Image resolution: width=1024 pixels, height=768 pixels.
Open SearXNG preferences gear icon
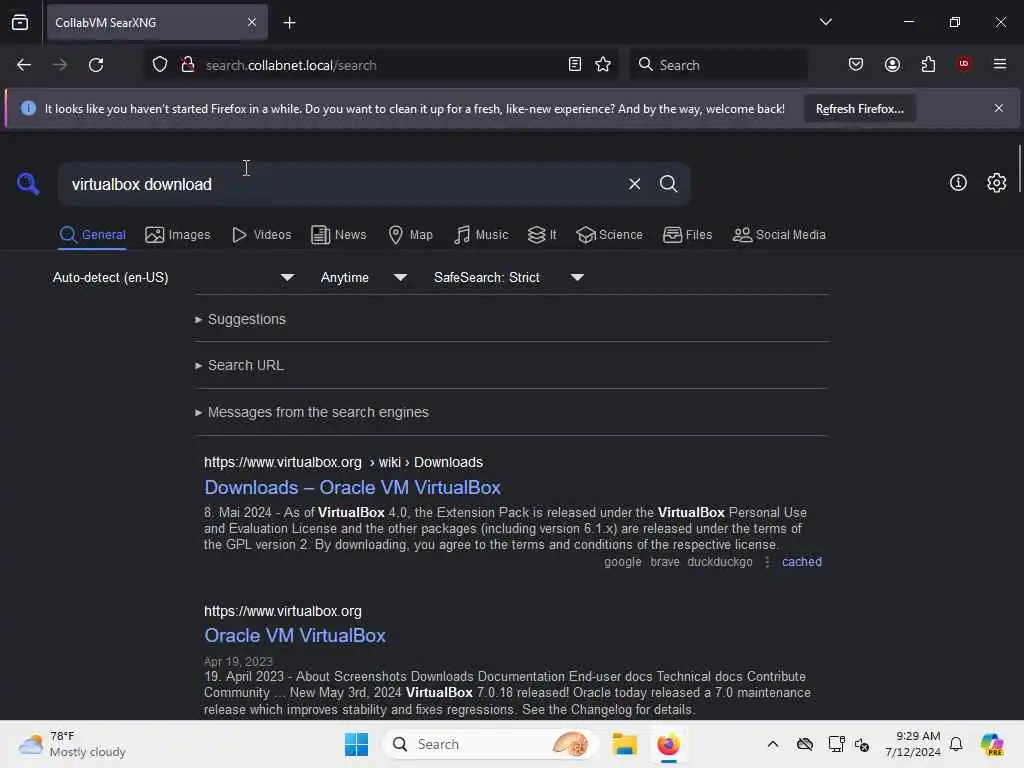[997, 183]
